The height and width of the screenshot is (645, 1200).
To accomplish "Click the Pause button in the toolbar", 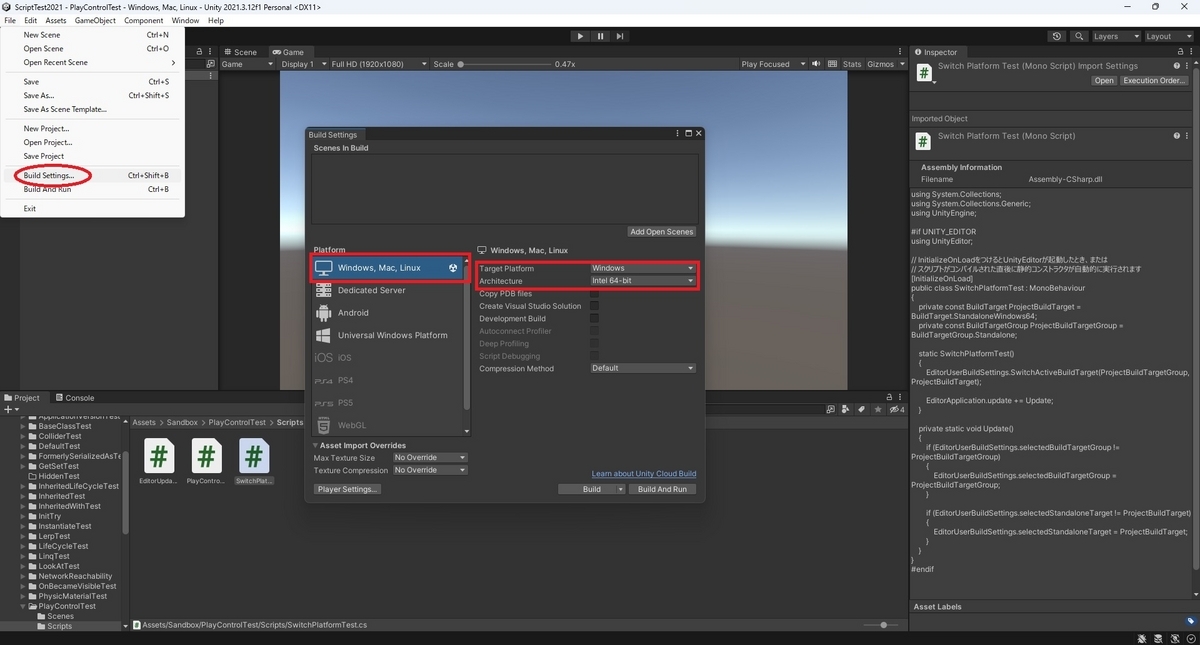I will (600, 36).
